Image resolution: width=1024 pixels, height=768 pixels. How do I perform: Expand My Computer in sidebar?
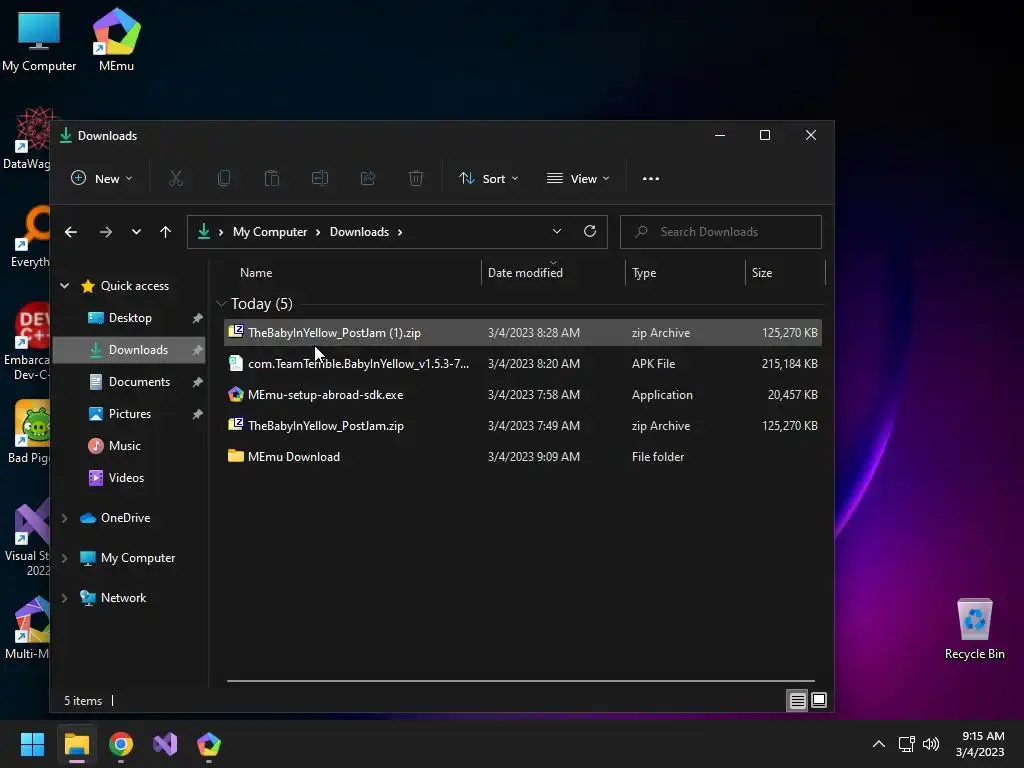click(65, 558)
